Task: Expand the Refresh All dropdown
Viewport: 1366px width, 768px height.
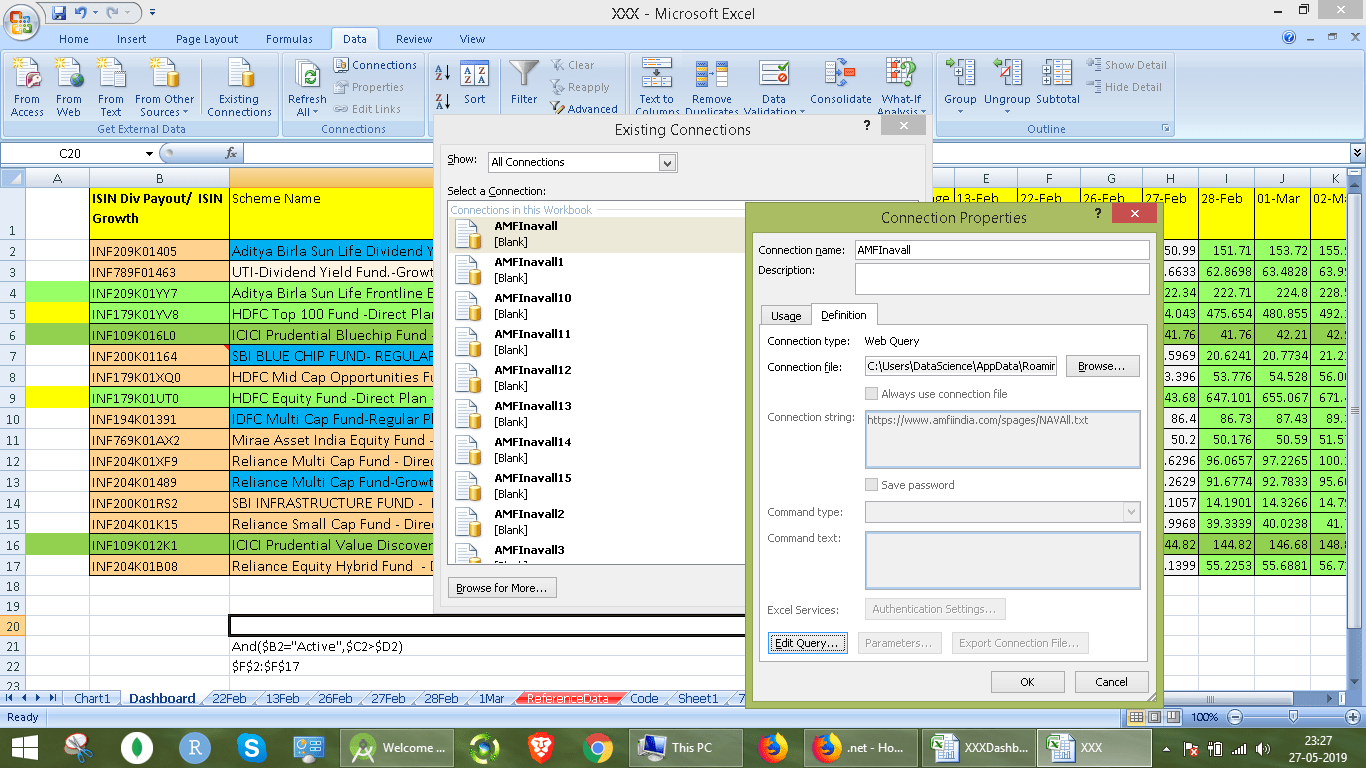Action: tap(307, 106)
